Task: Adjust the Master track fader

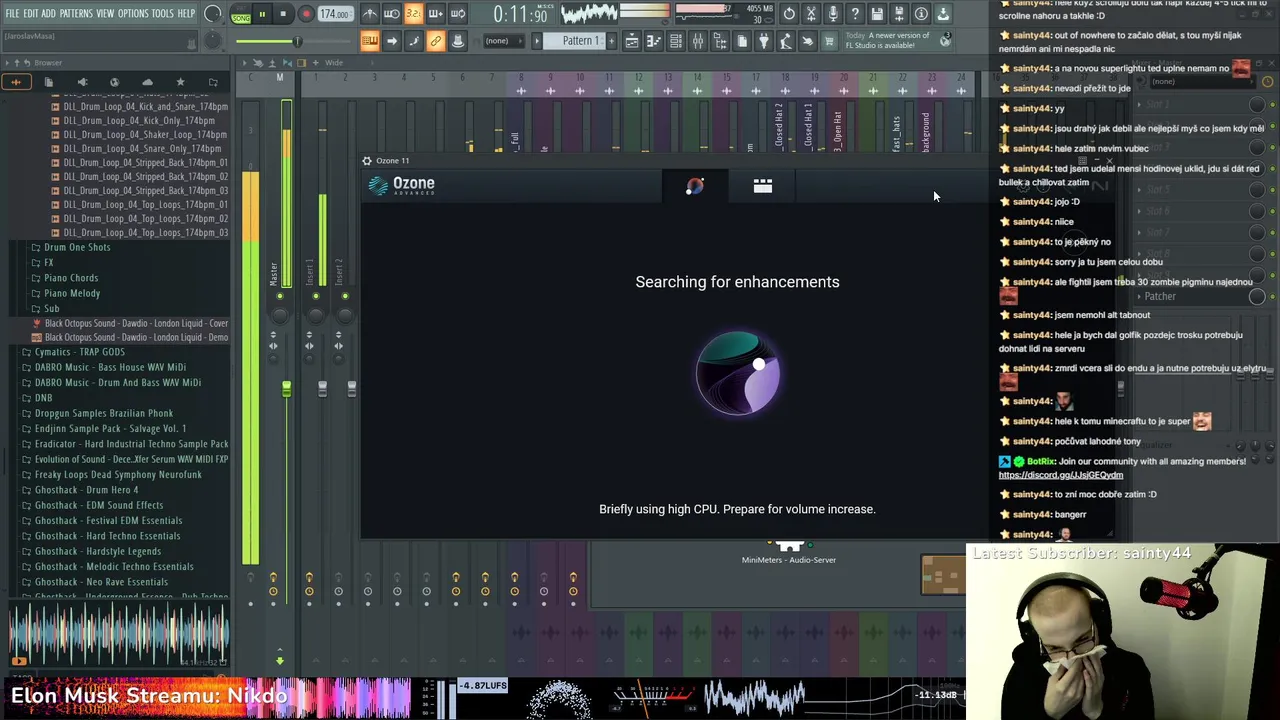Action: point(286,388)
